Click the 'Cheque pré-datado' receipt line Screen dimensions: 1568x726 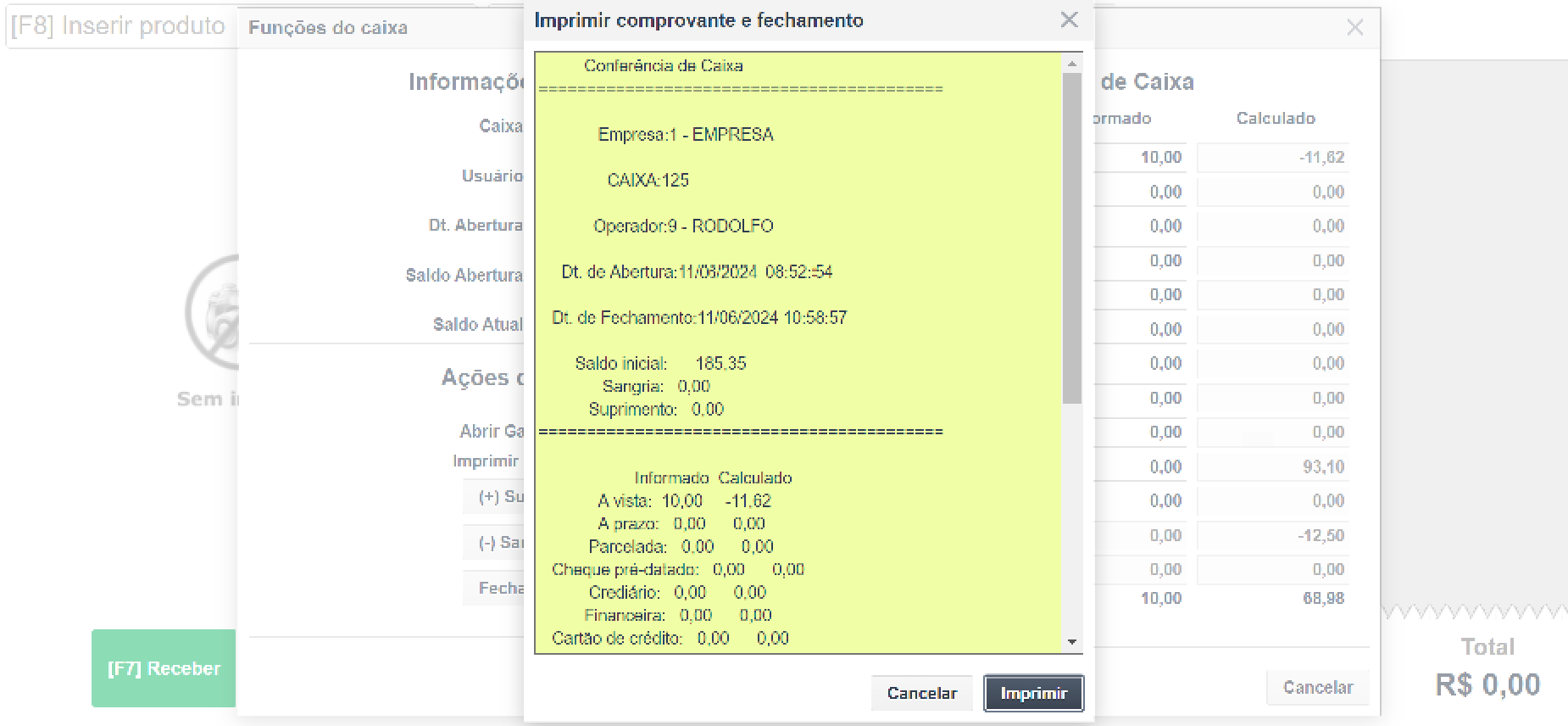[x=678, y=569]
